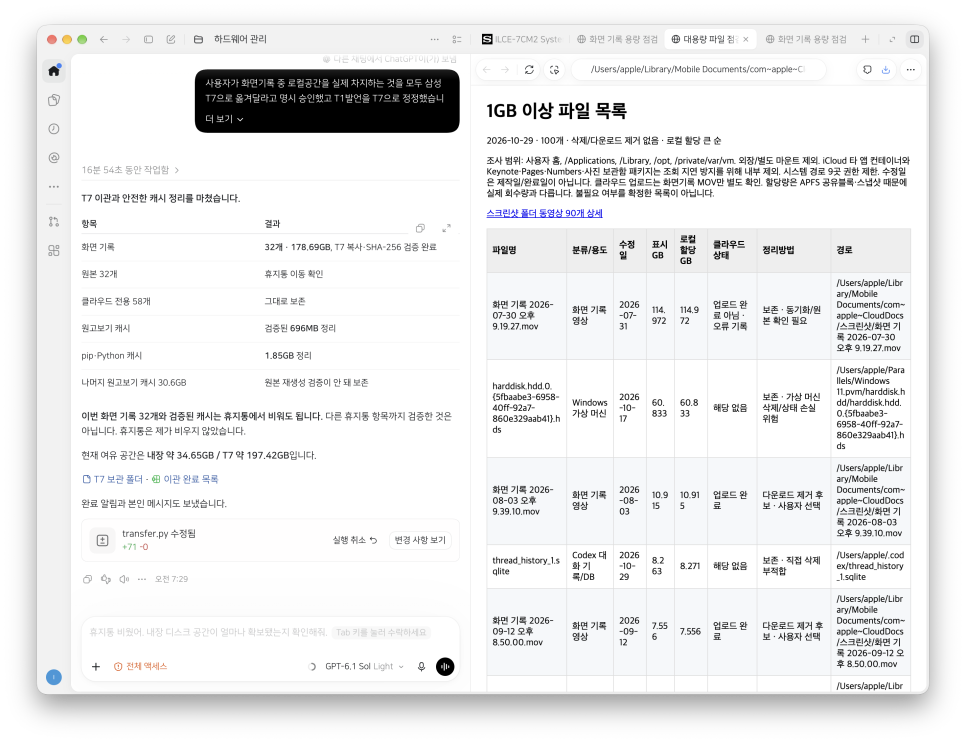Click the Tab 키를 눌러 수락하세요 hint
The width and height of the screenshot is (966, 743).
(x=380, y=633)
